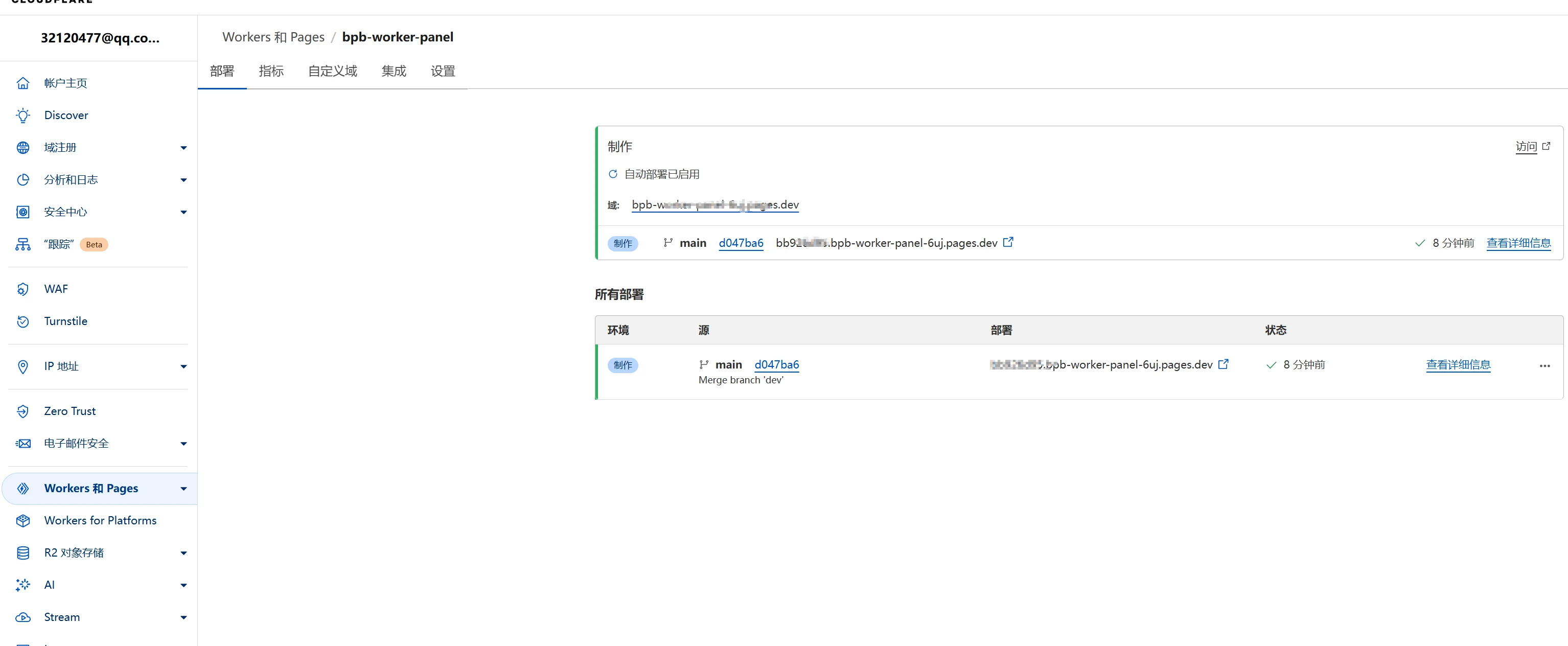Click the Workers for Platforms cube icon
The image size is (1568, 646).
22,521
